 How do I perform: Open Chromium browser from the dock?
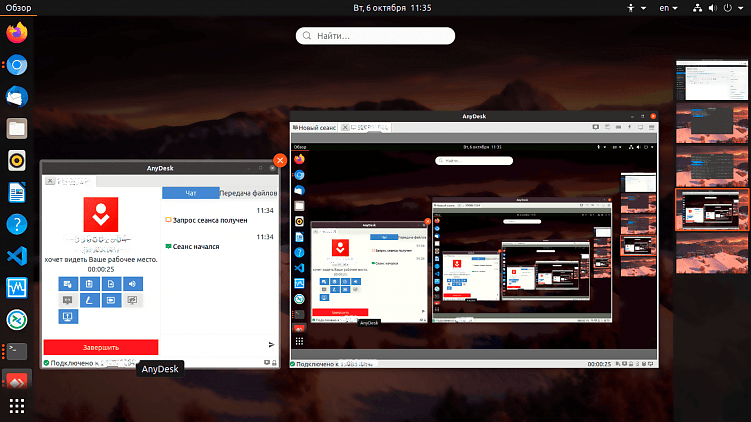point(17,65)
